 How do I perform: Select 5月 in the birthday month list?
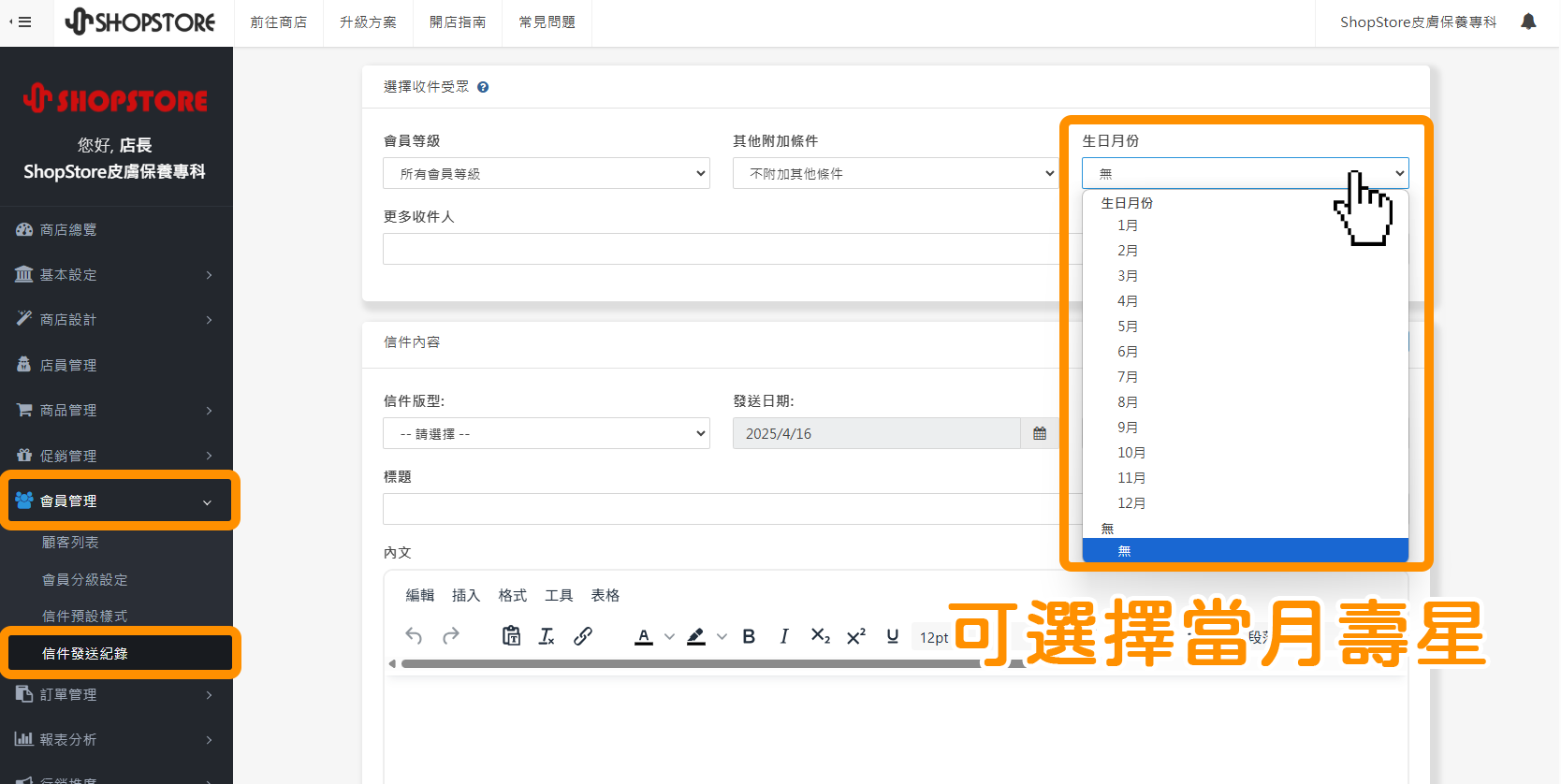tap(1246, 327)
